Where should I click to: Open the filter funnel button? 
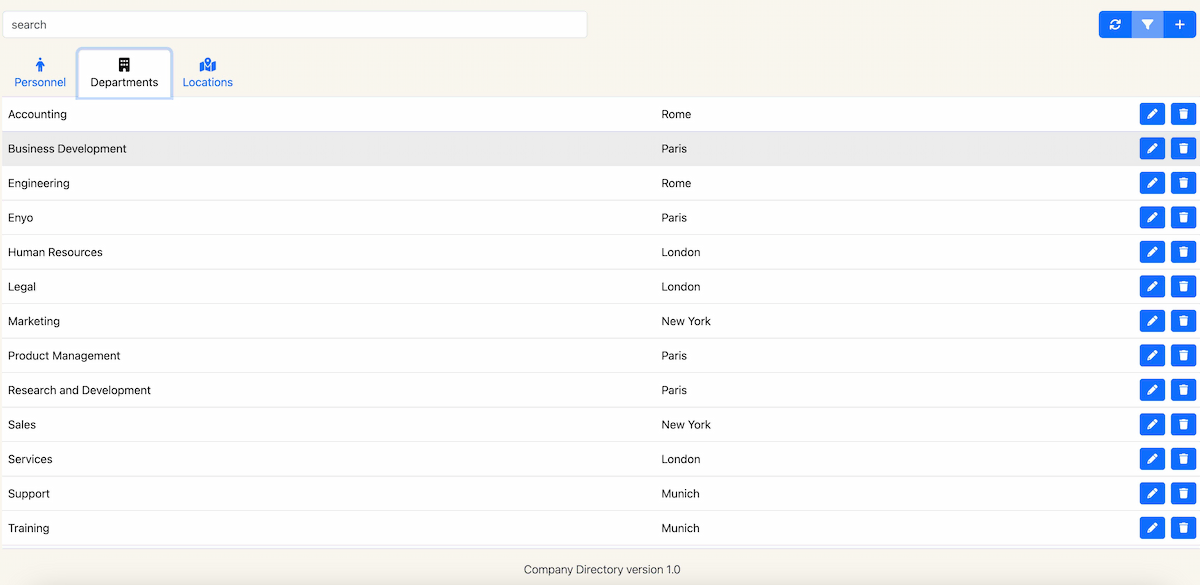click(1147, 25)
